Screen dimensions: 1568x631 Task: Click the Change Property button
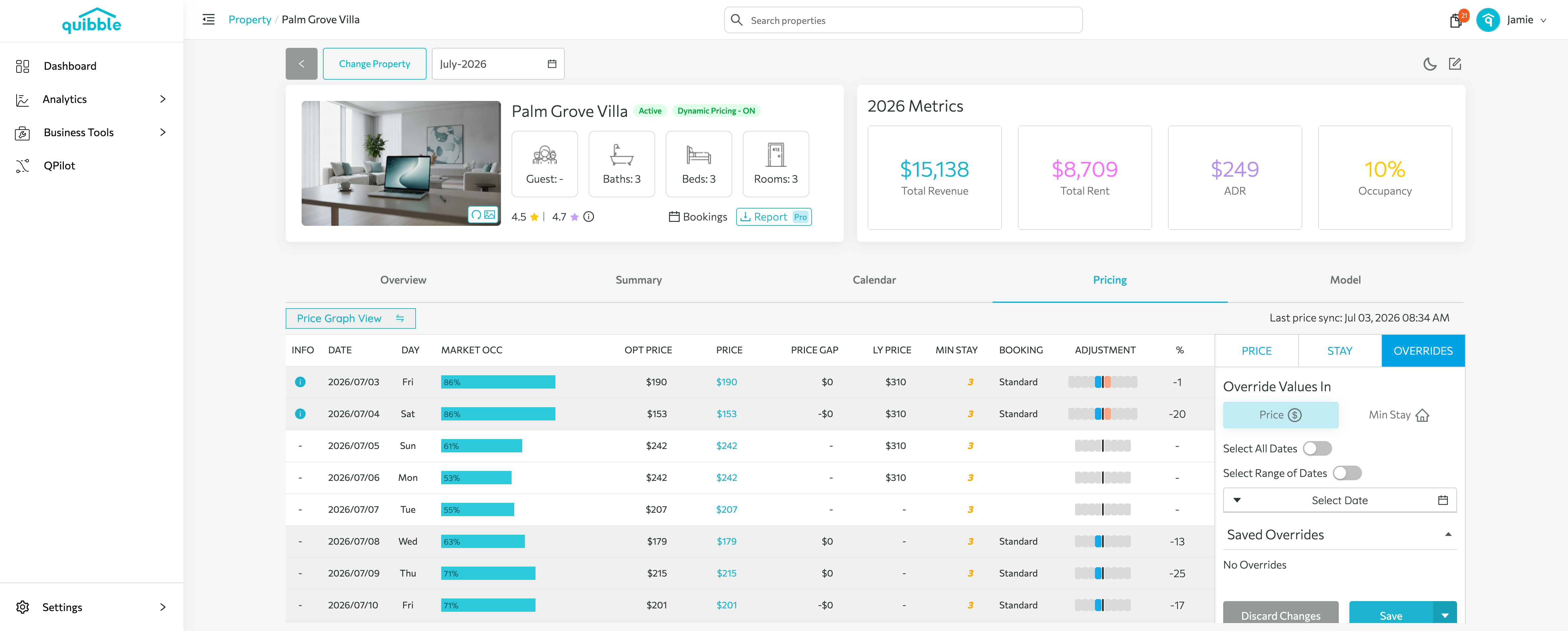[374, 64]
